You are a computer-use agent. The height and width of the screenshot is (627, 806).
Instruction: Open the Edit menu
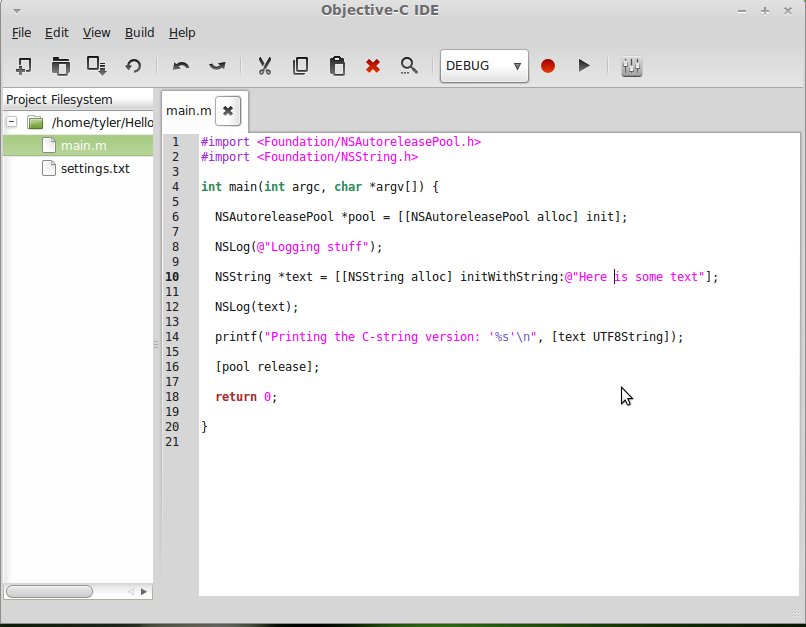pyautogui.click(x=56, y=32)
